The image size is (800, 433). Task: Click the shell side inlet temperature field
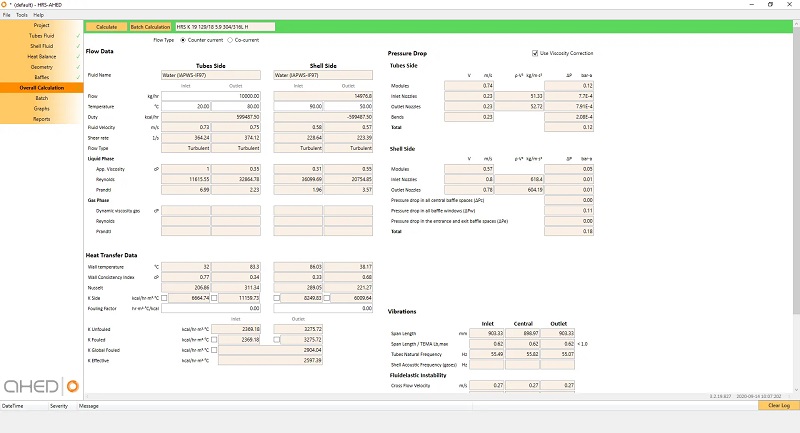(x=295, y=106)
